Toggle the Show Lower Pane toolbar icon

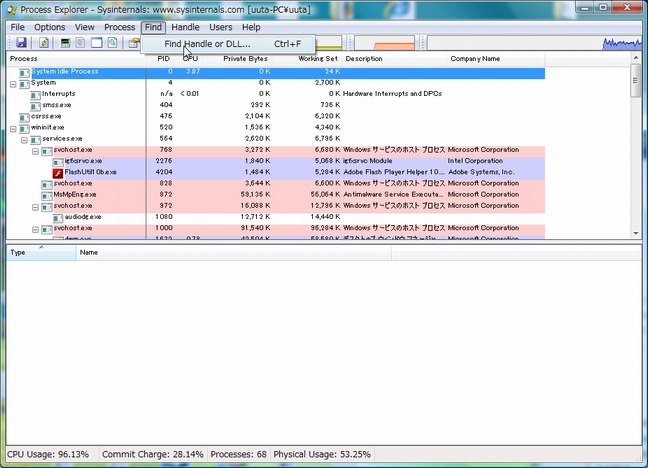pos(97,43)
